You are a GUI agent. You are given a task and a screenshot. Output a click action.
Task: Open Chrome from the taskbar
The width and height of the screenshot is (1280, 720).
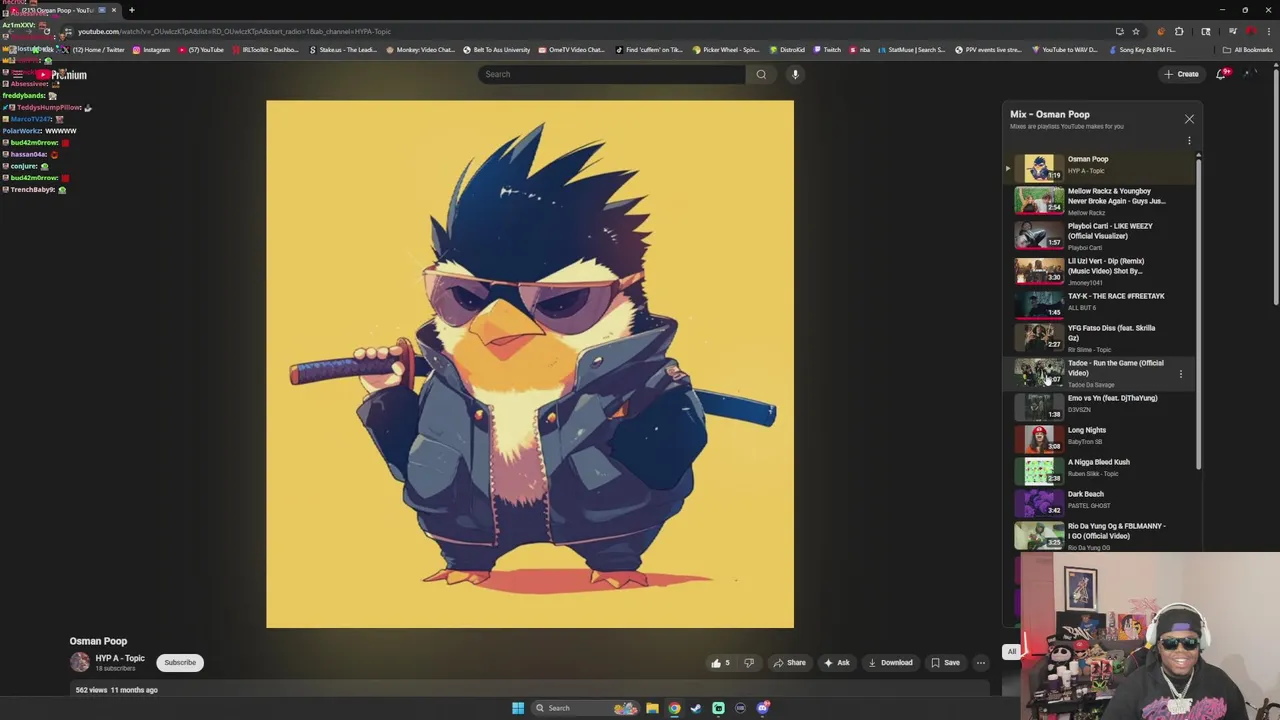674,708
